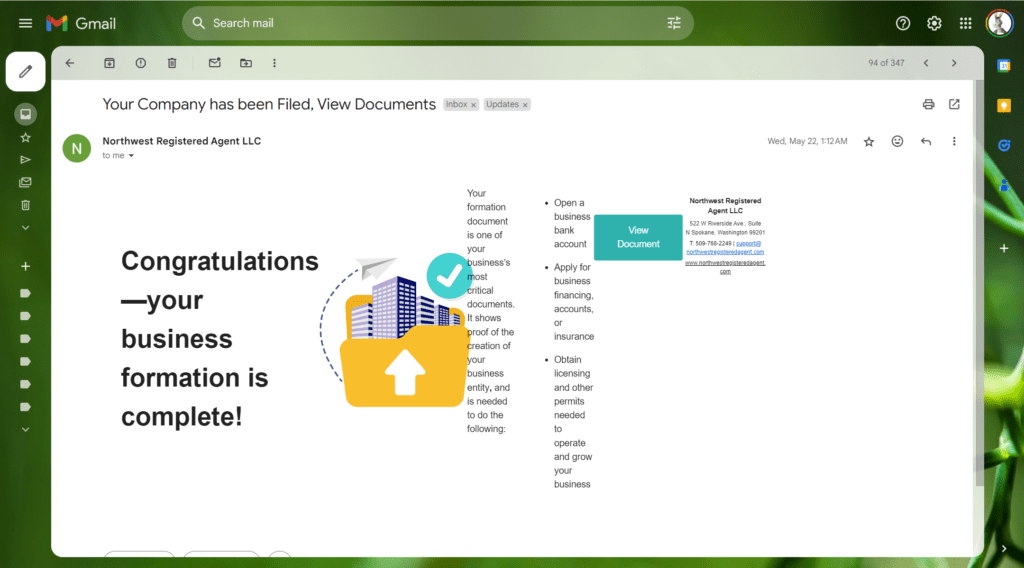The image size is (1024, 568).
Task: Open Settings gear icon
Action: pyautogui.click(x=934, y=24)
